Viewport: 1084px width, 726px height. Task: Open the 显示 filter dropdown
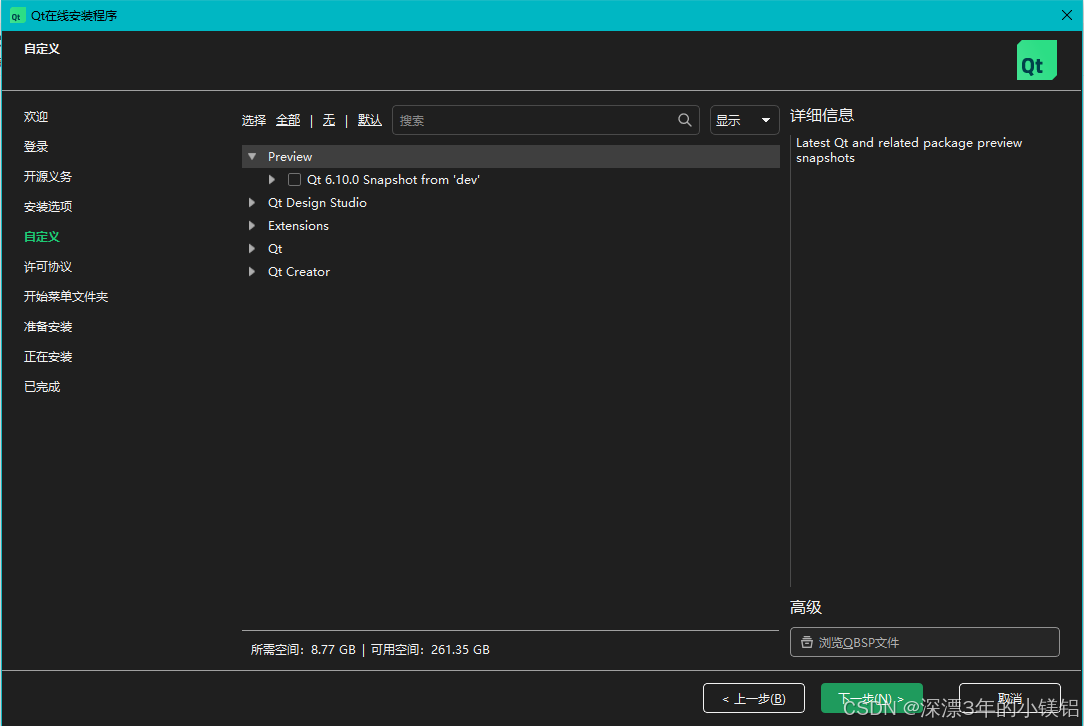tap(745, 120)
